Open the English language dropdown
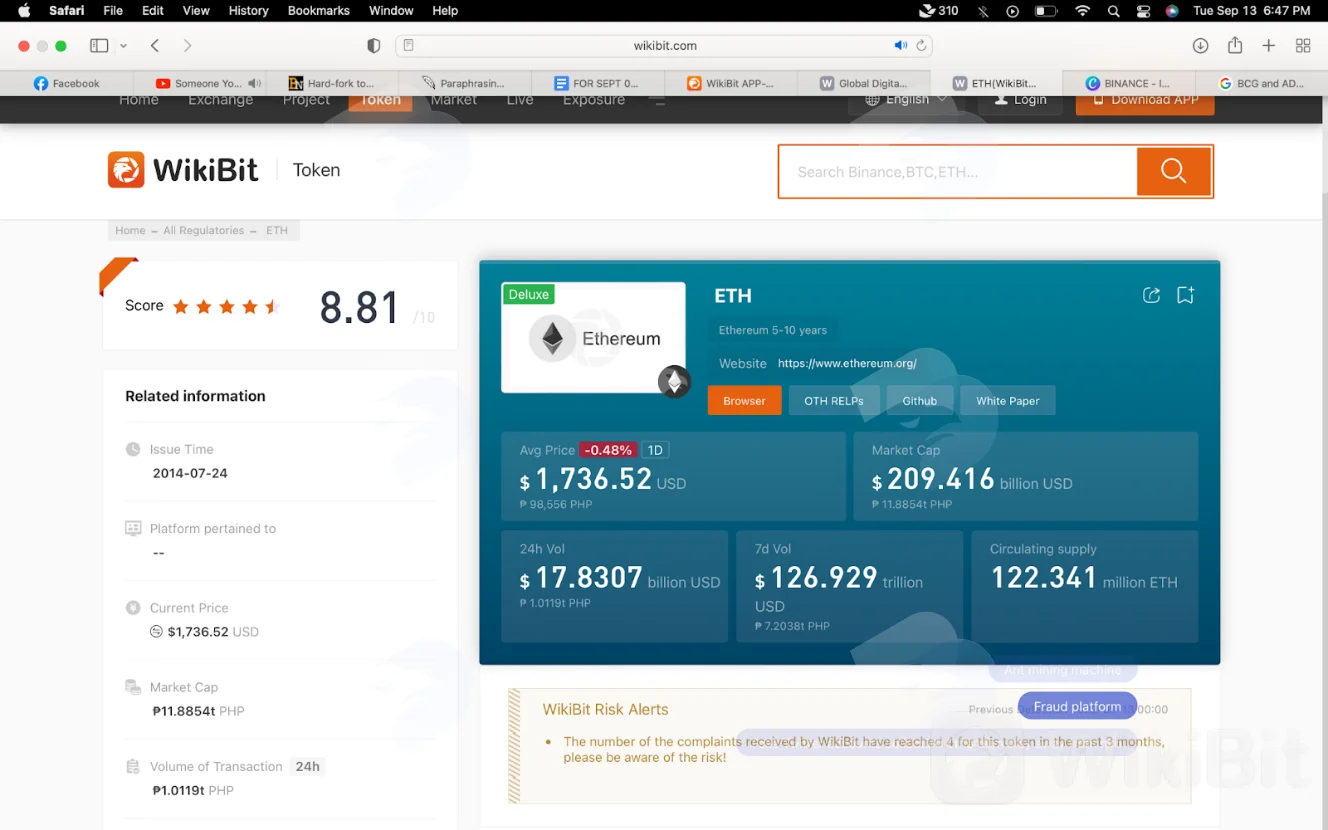Image resolution: width=1328 pixels, height=830 pixels. (905, 99)
